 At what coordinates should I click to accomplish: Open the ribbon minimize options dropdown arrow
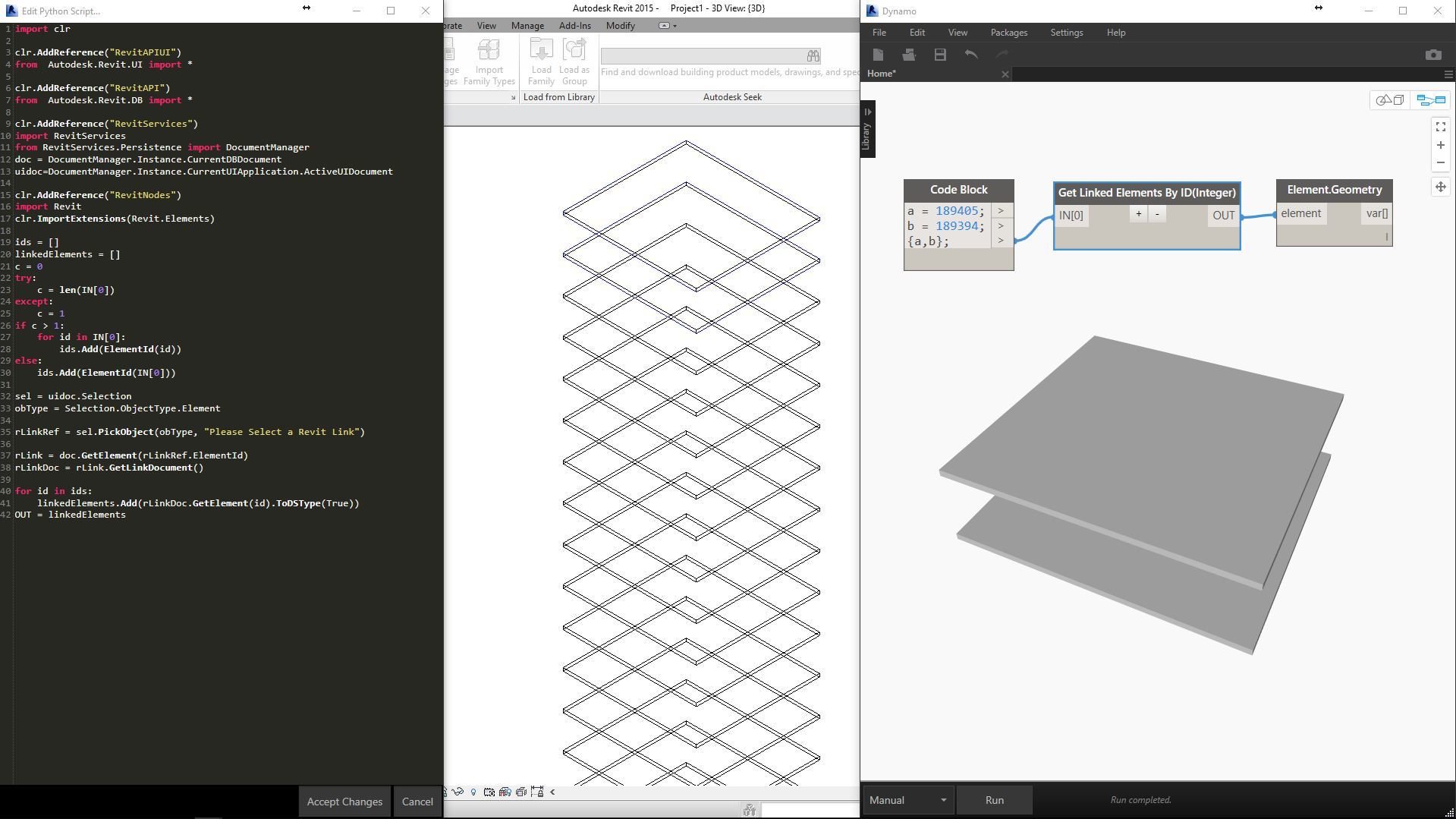click(x=675, y=26)
